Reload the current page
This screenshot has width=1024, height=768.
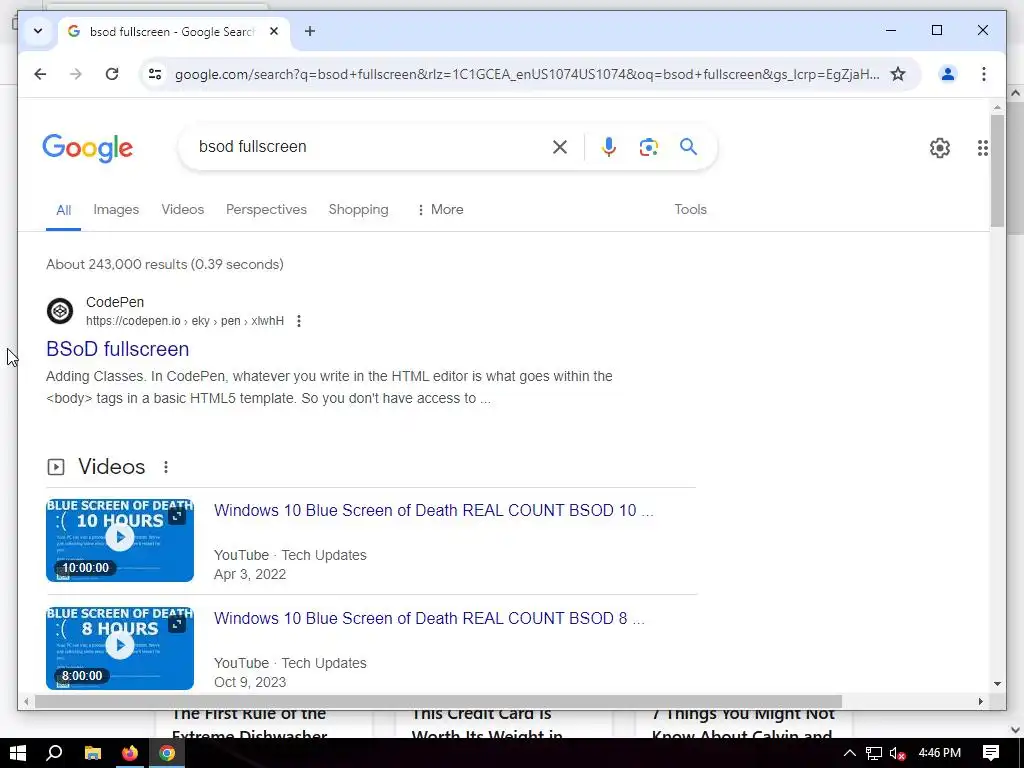pos(112,74)
